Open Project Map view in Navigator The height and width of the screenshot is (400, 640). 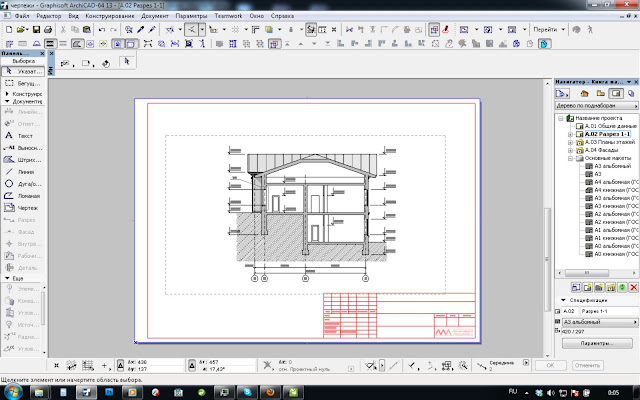(x=584, y=93)
